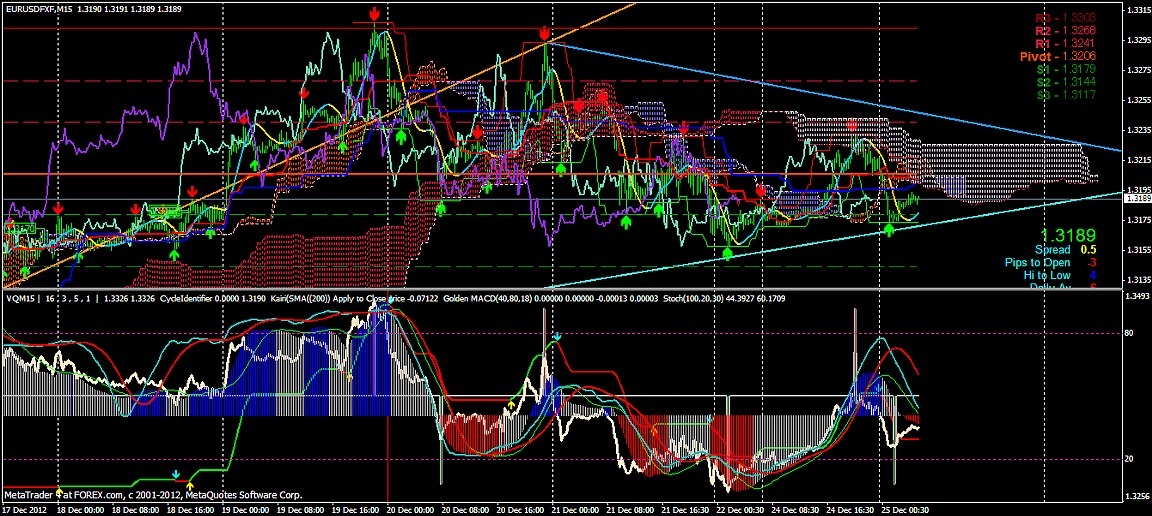Click the topmost red sell arrow near 19 Dec 16:00
The image size is (1152, 516).
coord(373,14)
